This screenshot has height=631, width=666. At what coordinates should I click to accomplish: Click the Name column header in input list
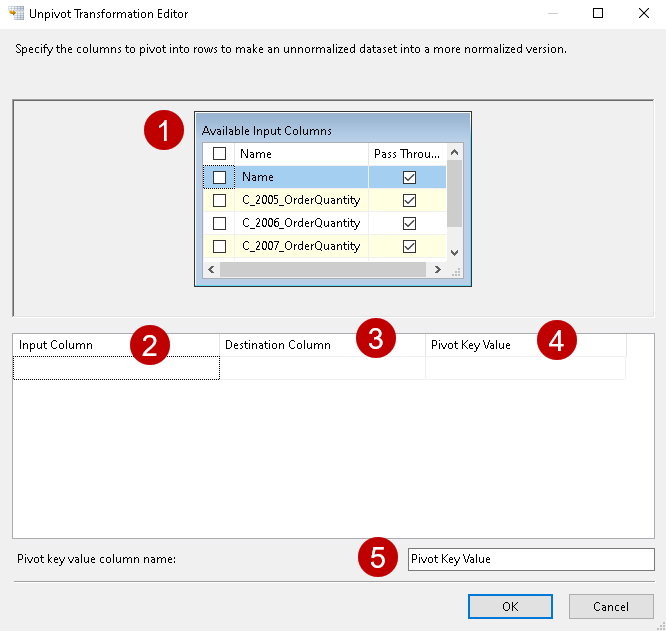(x=301, y=154)
